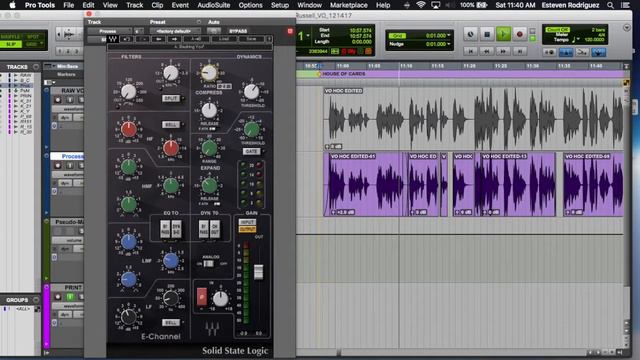The image size is (640, 360).
Task: Open the edit window toolbar options arrow
Action: (627, 28)
